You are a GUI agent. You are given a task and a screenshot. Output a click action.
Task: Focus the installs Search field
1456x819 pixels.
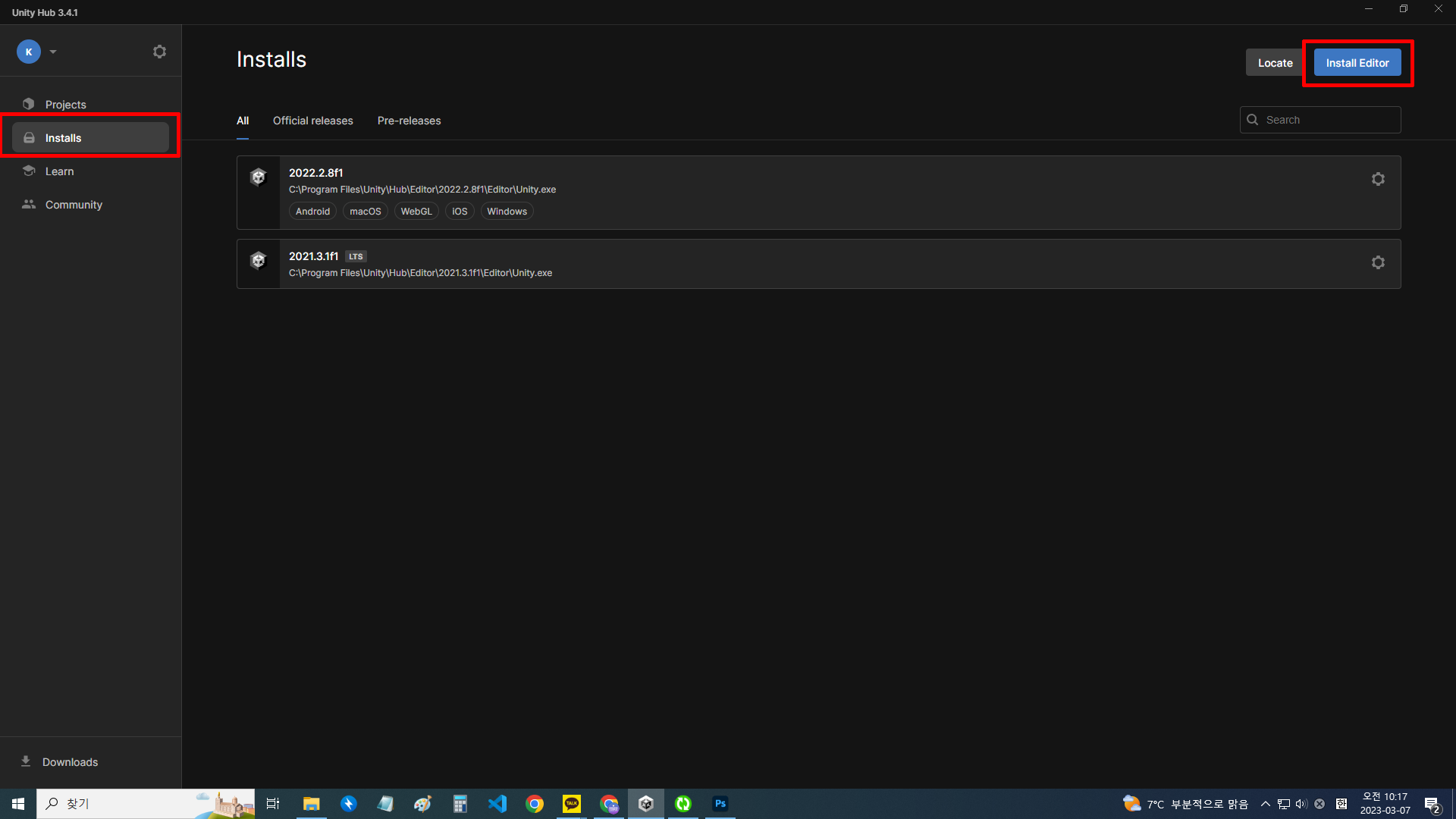tap(1320, 120)
